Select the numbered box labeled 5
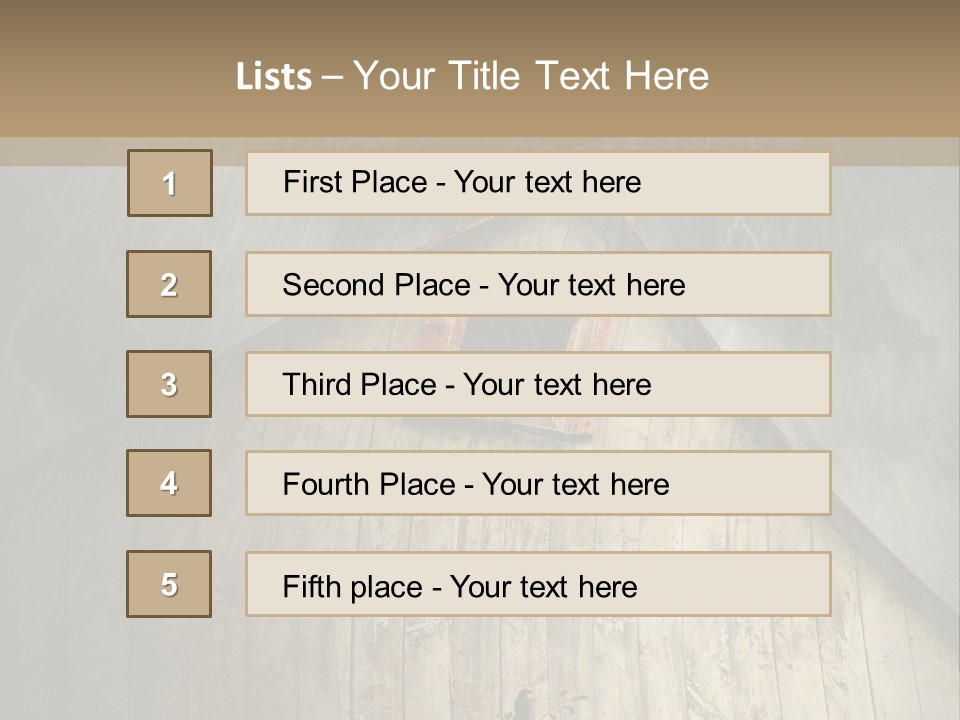 coord(169,584)
